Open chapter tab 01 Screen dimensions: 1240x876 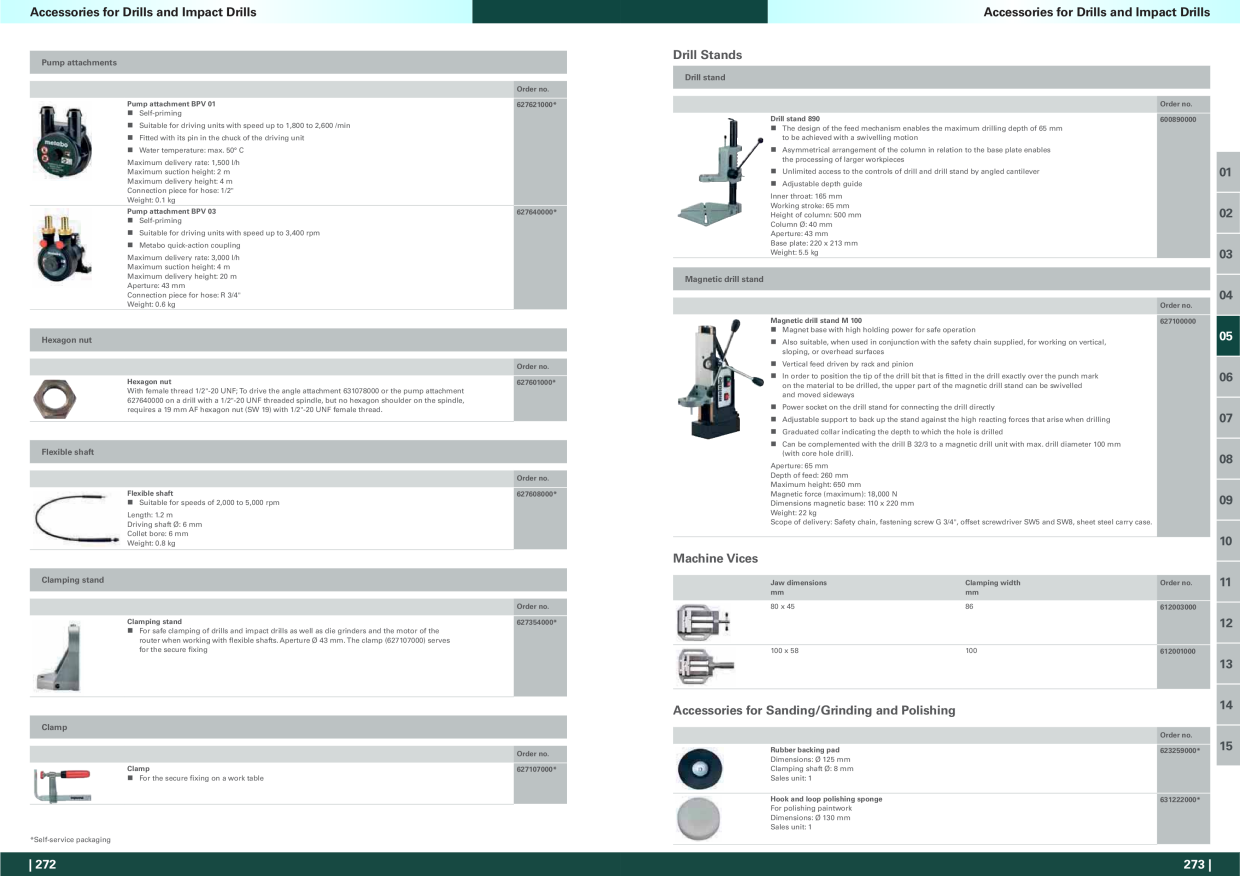[1227, 173]
